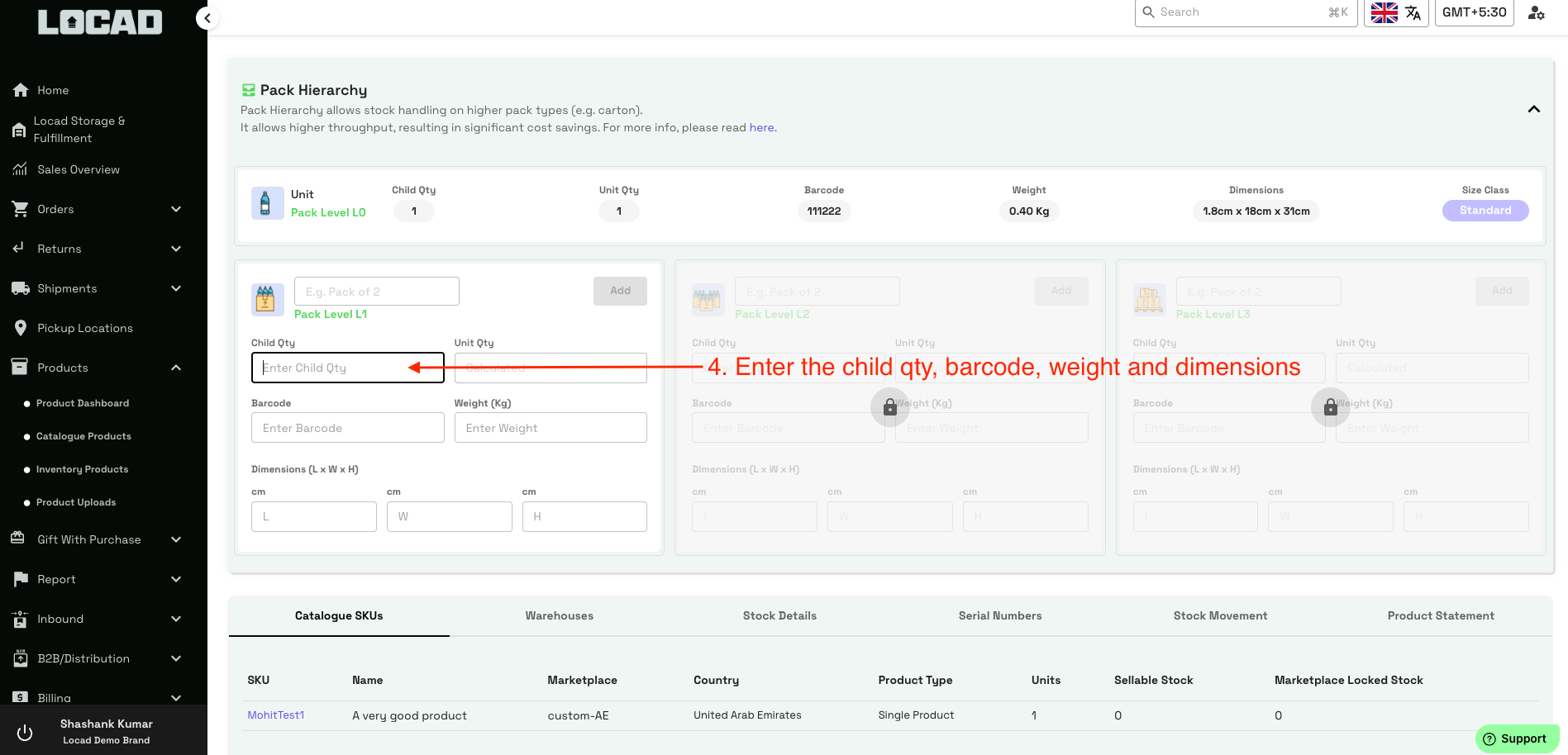Click the Unit bottle product thumbnail
The height and width of the screenshot is (755, 1568).
click(268, 203)
